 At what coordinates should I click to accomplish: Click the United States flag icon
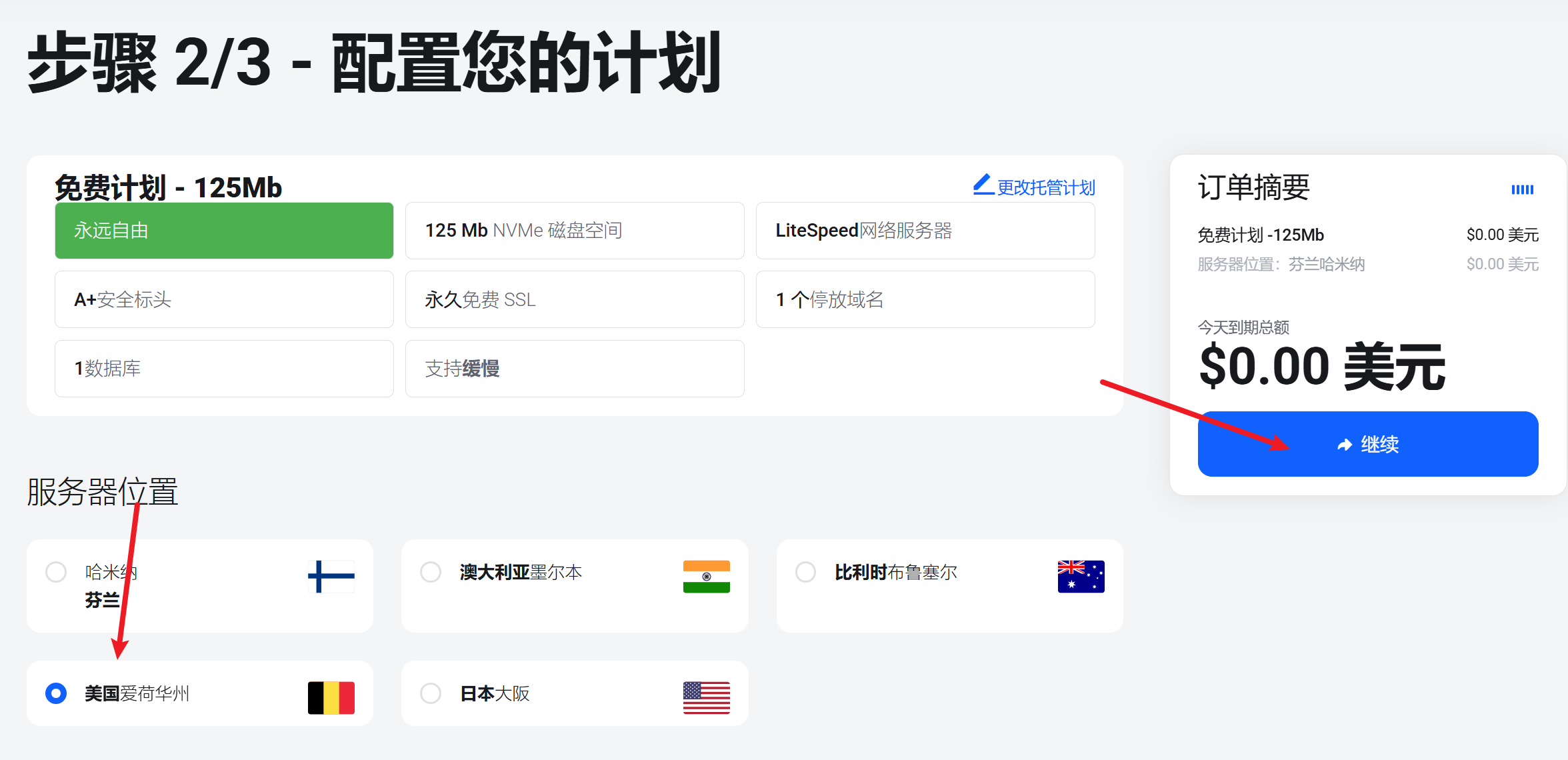pos(706,697)
